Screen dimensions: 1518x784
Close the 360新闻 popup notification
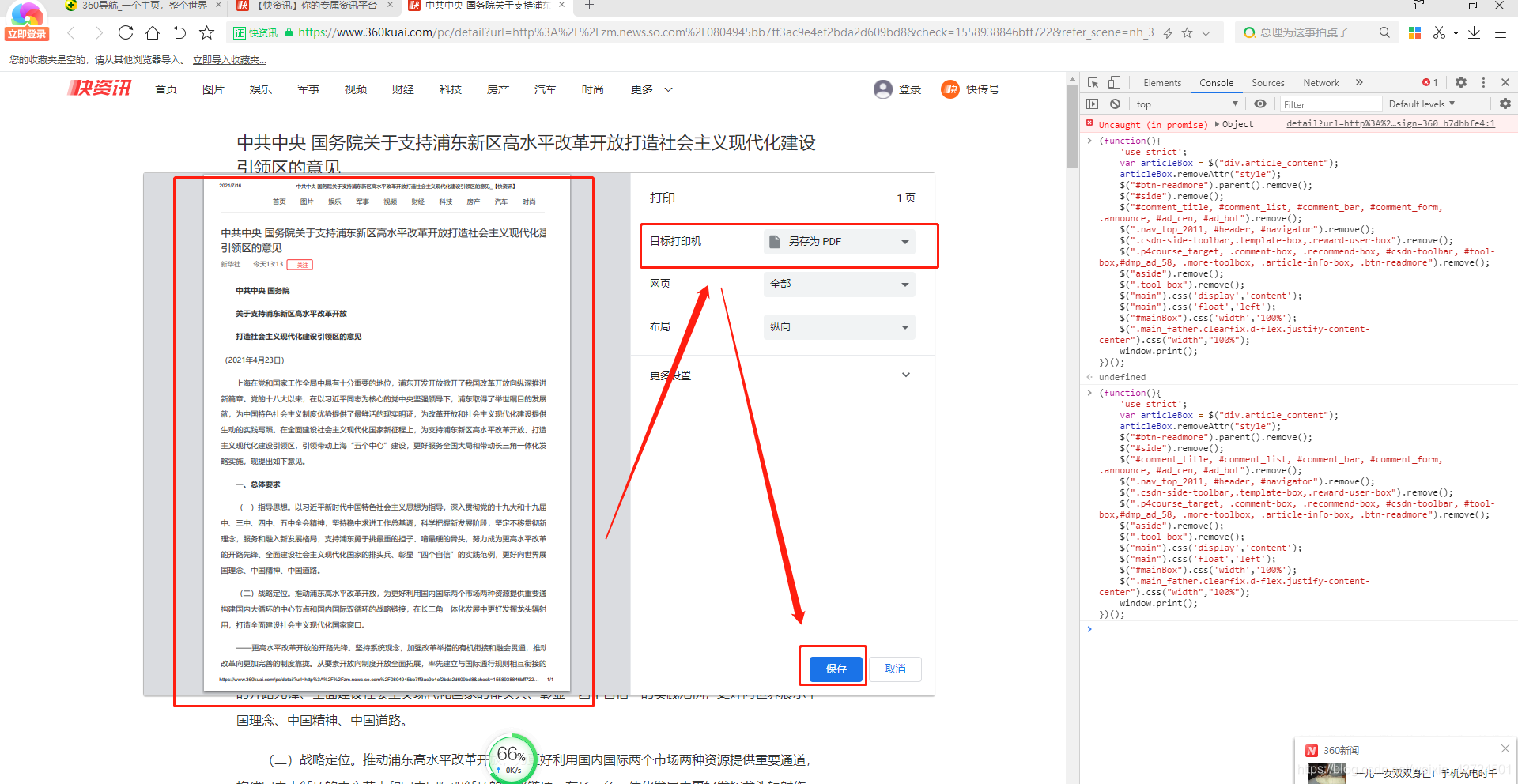click(1505, 748)
